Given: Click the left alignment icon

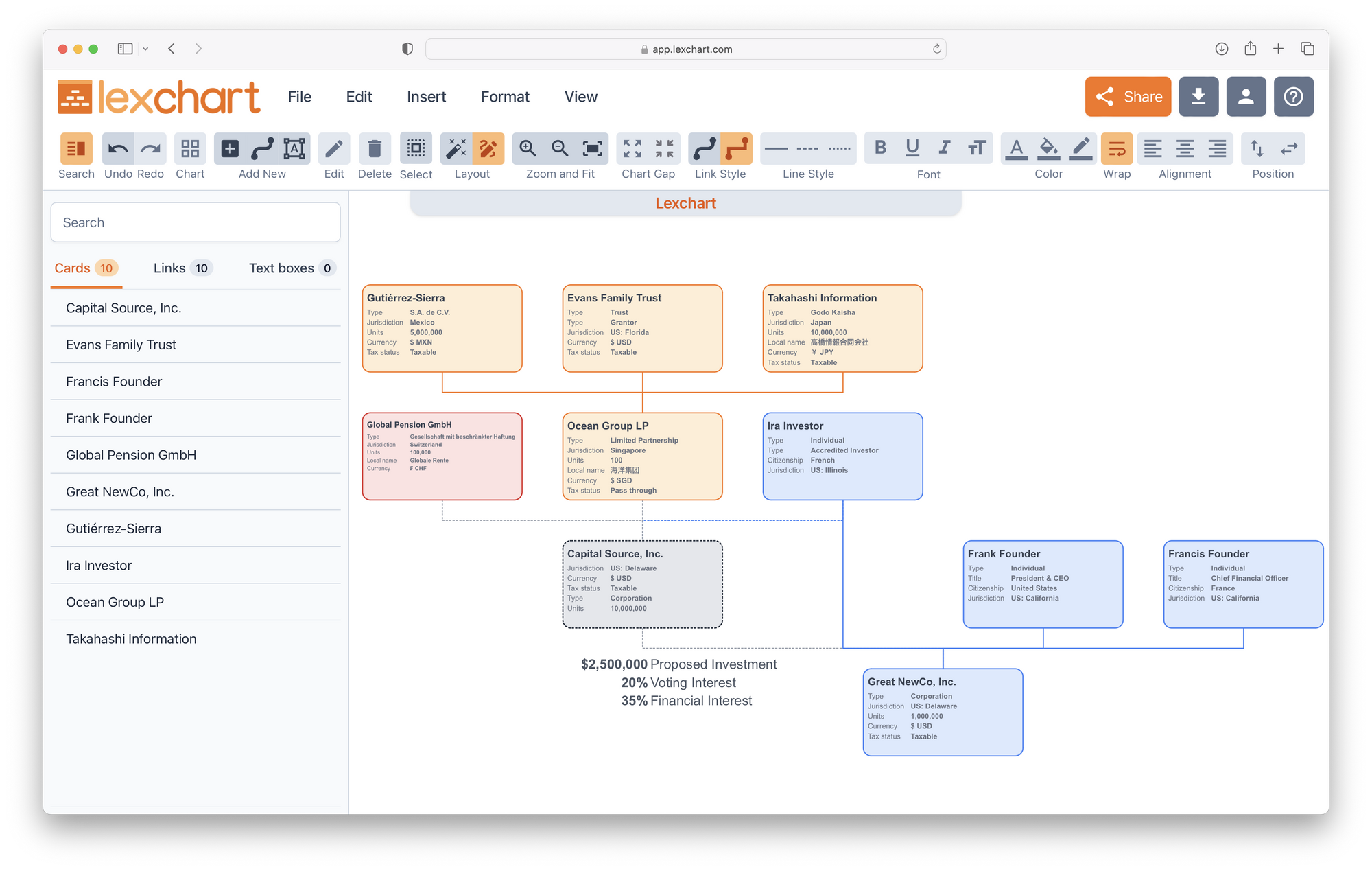Looking at the screenshot, I should click(x=1153, y=148).
